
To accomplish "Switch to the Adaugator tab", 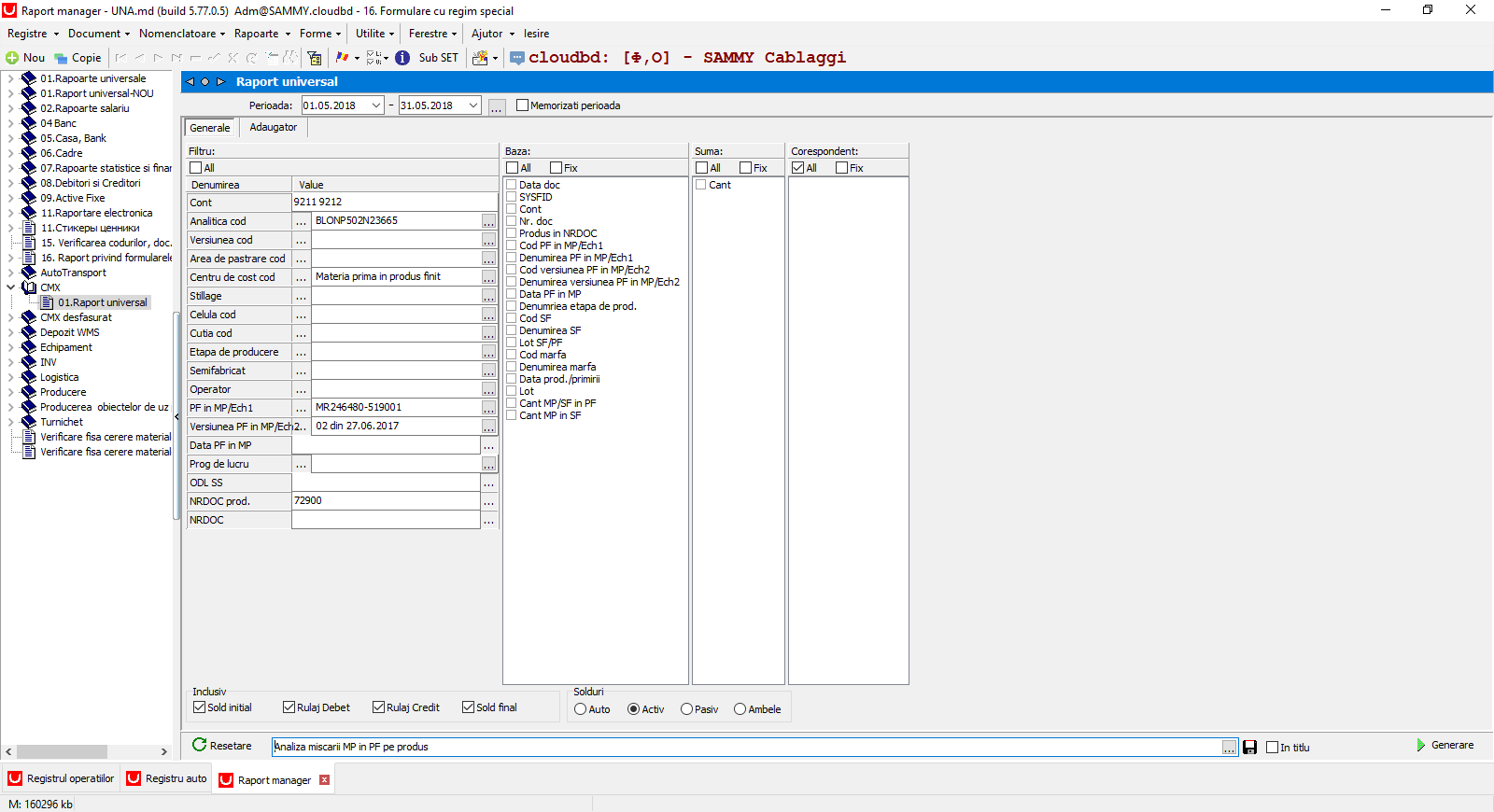I will tap(274, 127).
